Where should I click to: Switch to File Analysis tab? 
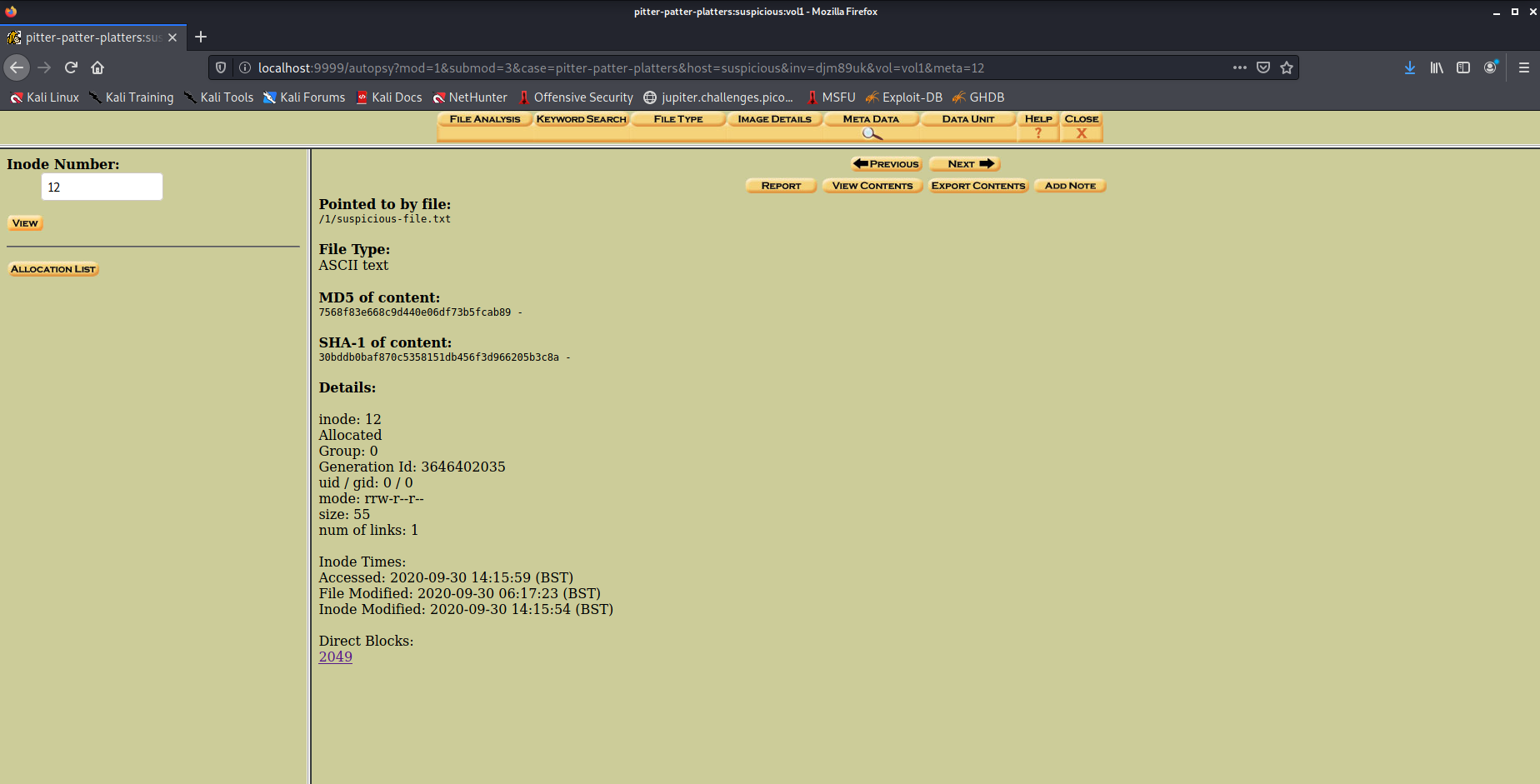click(x=484, y=119)
